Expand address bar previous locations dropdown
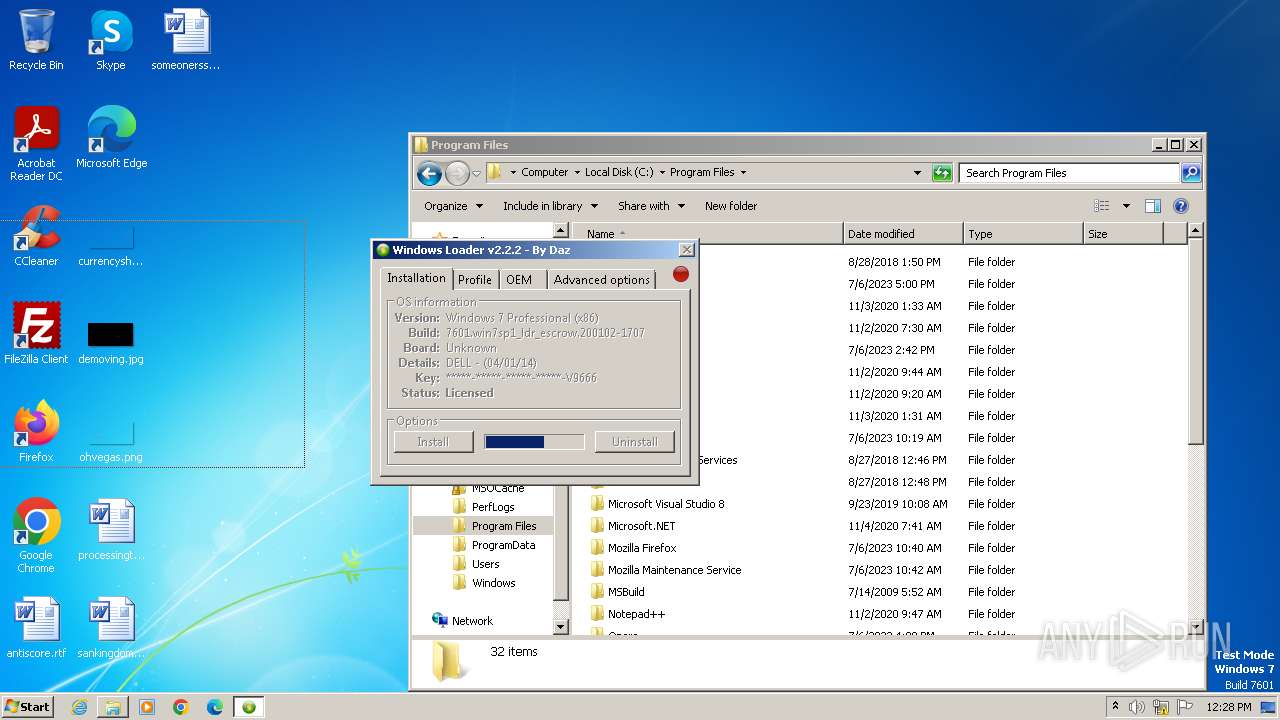This screenshot has height=720, width=1280. pos(917,173)
